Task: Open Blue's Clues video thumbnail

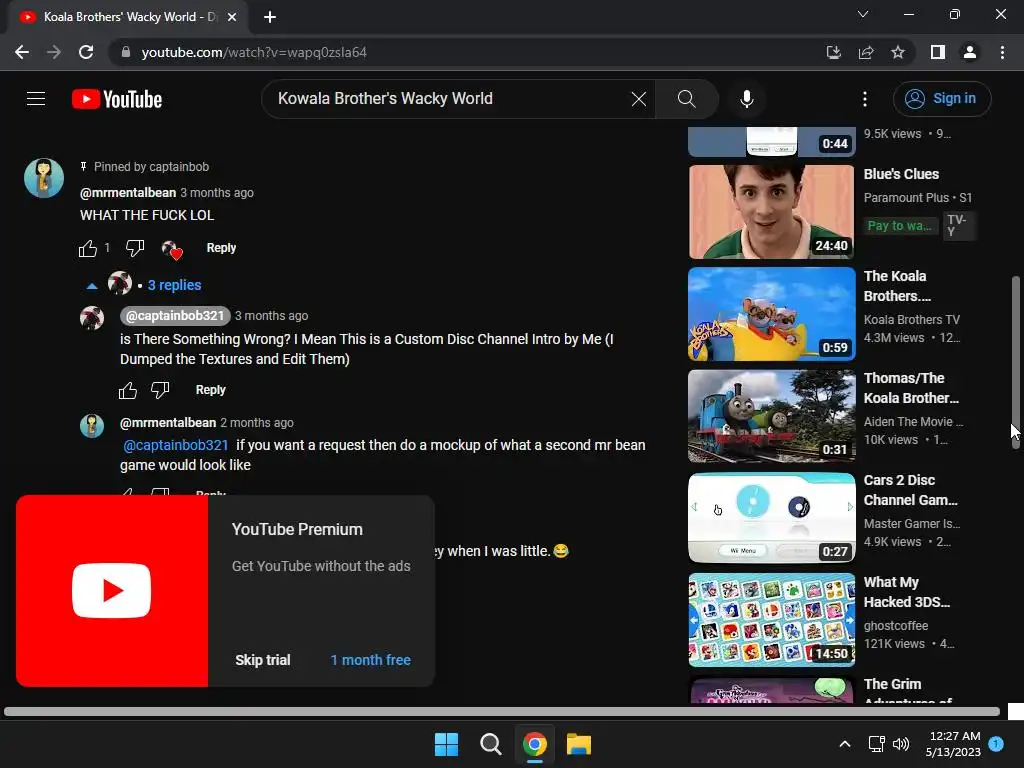Action: pos(771,212)
